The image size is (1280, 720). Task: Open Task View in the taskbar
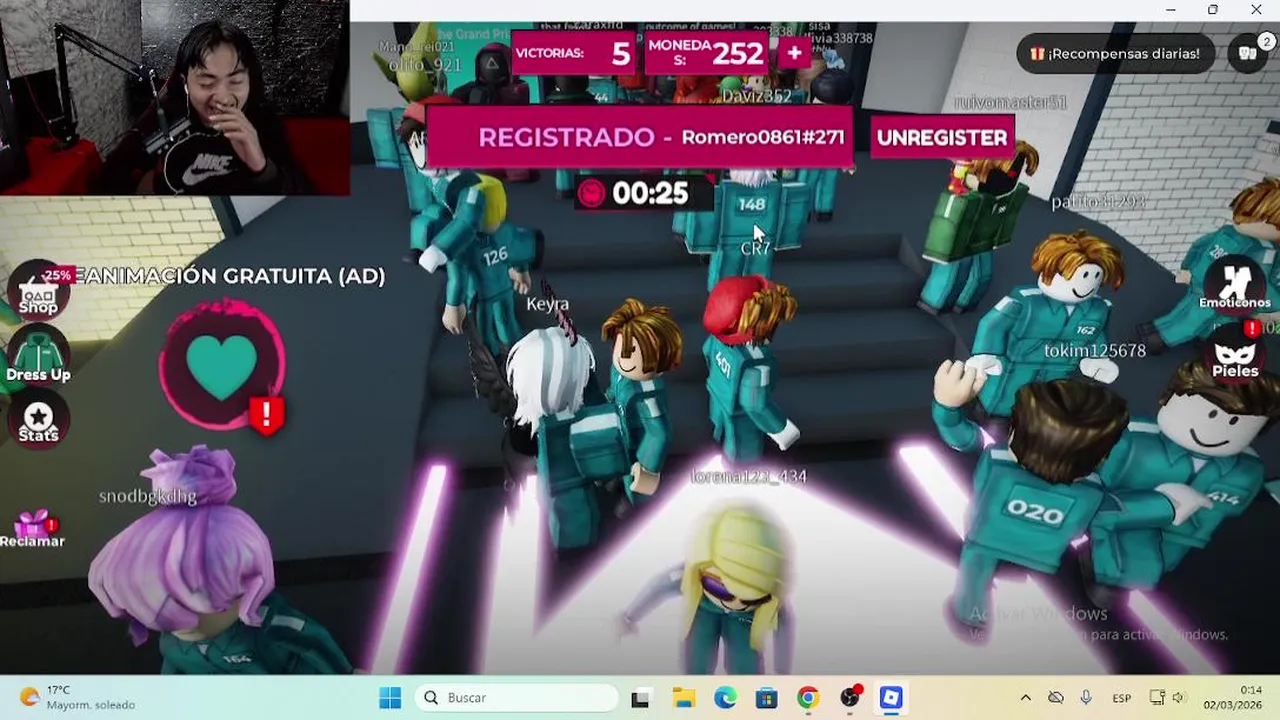click(640, 698)
